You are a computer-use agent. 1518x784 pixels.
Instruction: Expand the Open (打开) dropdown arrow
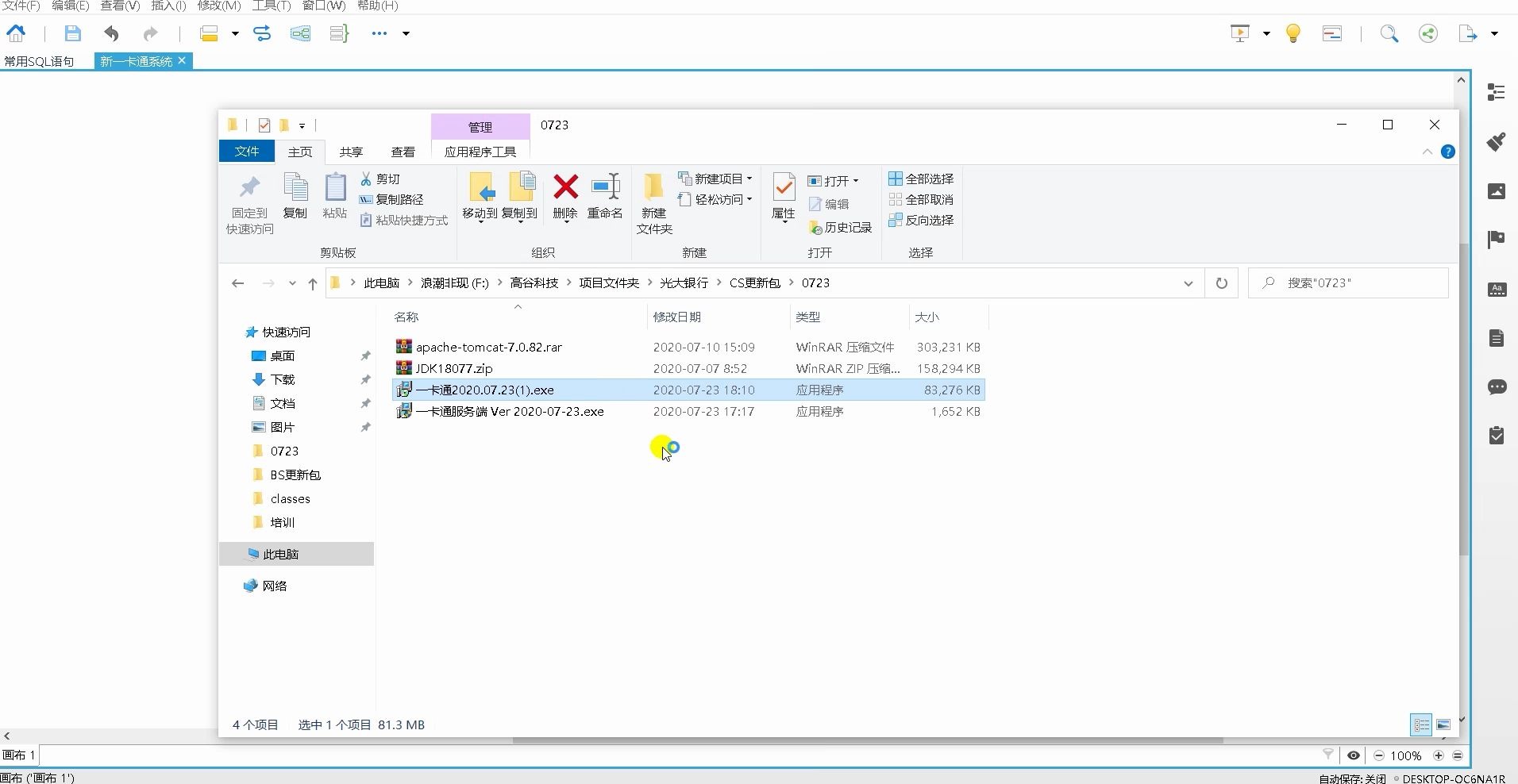[855, 182]
